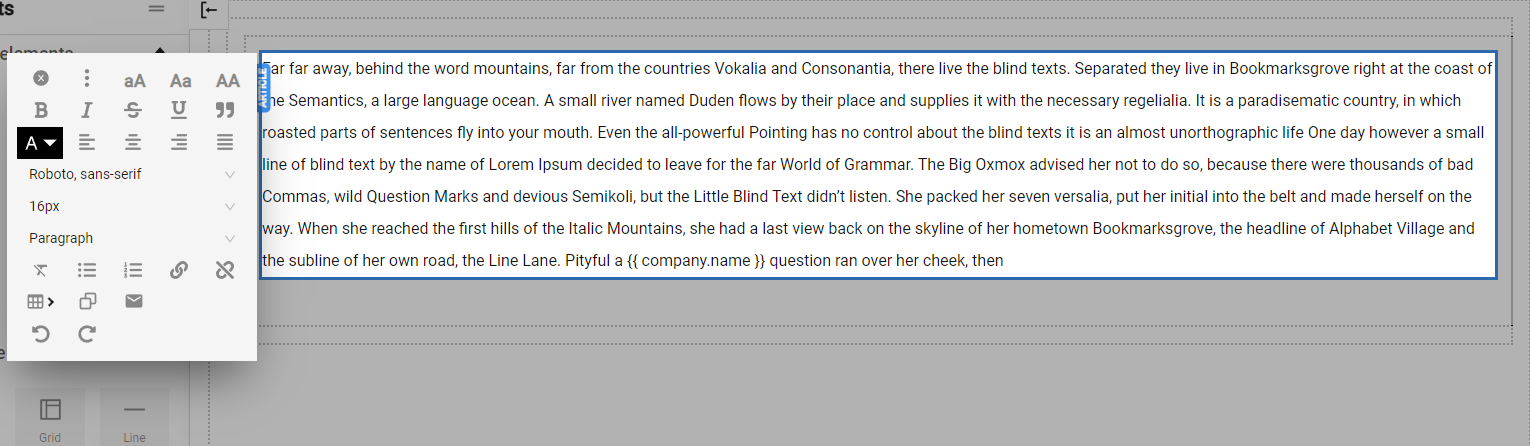
Task: Open the Paragraph format dropdown
Action: [x=132, y=238]
